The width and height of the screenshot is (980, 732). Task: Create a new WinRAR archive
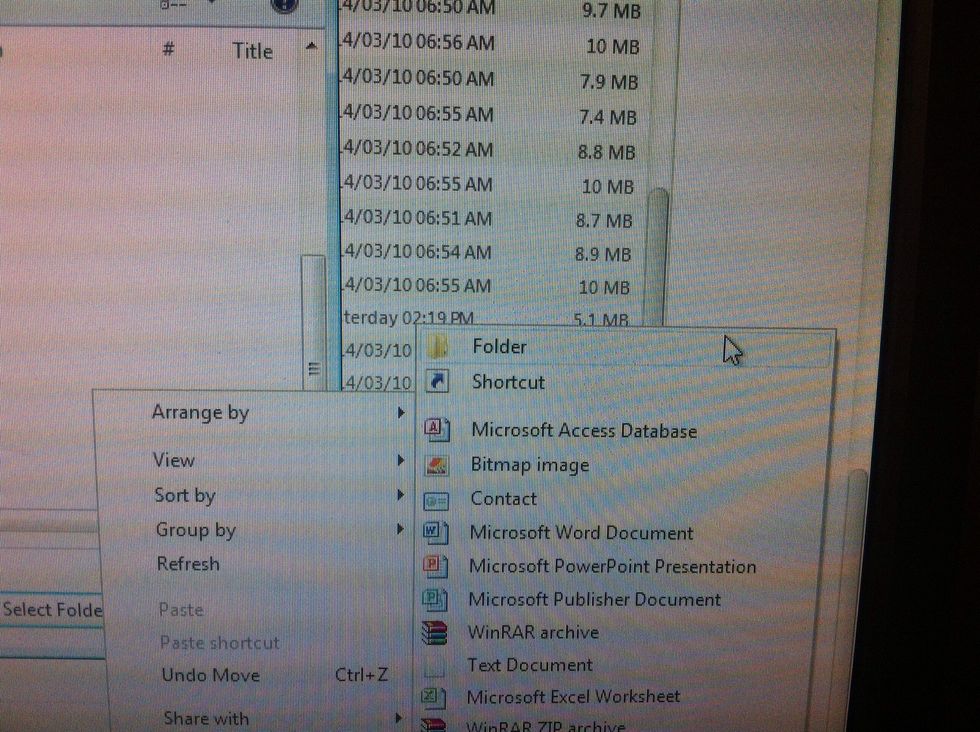tap(534, 632)
